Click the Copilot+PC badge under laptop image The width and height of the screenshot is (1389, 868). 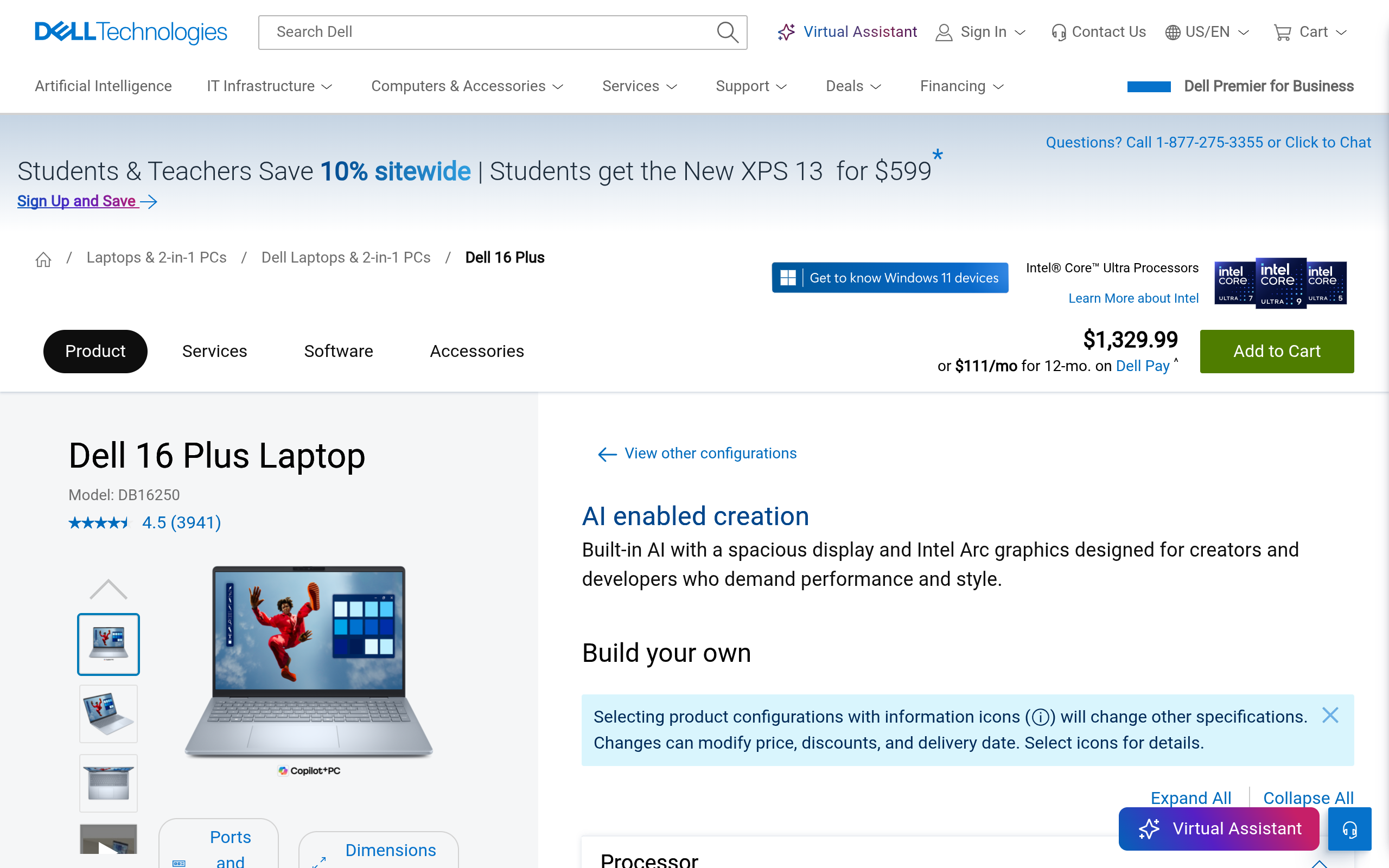(309, 770)
